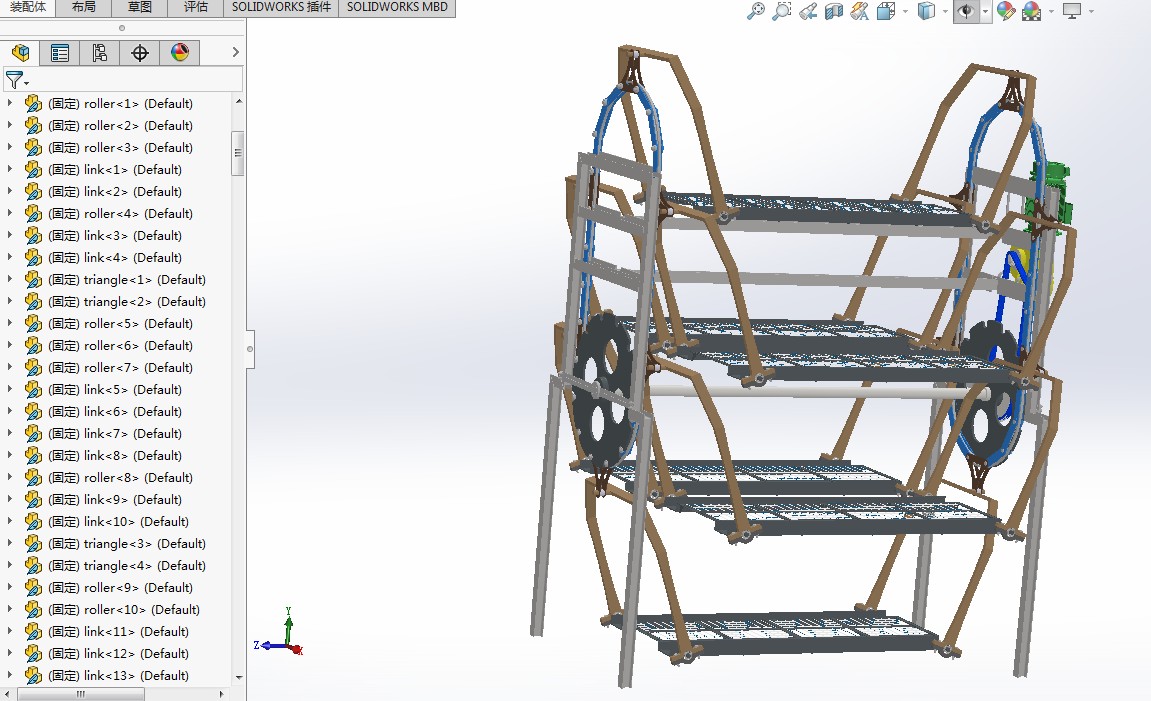Viewport: 1151px width, 701px height.
Task: Open PropertyManager tab
Action: click(x=59, y=53)
